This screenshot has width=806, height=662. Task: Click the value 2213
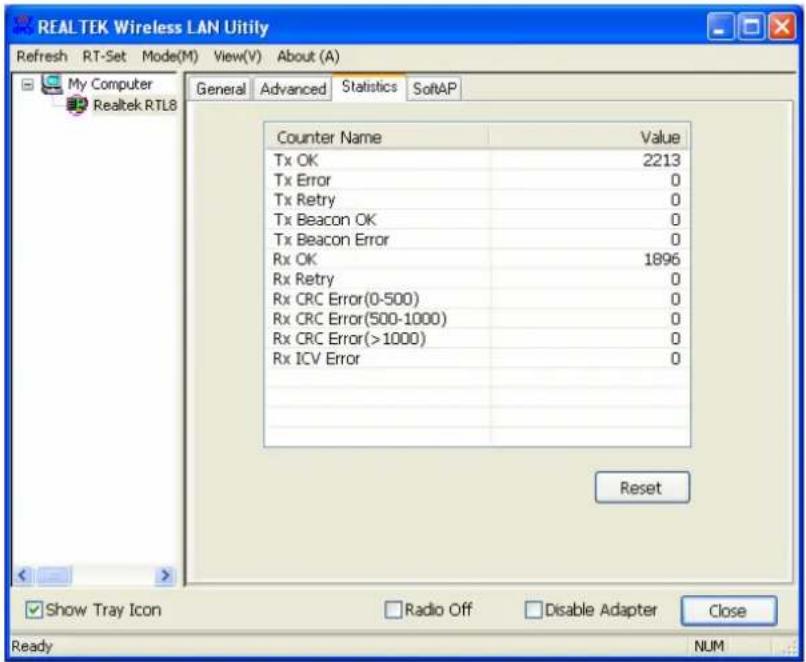coord(662,160)
